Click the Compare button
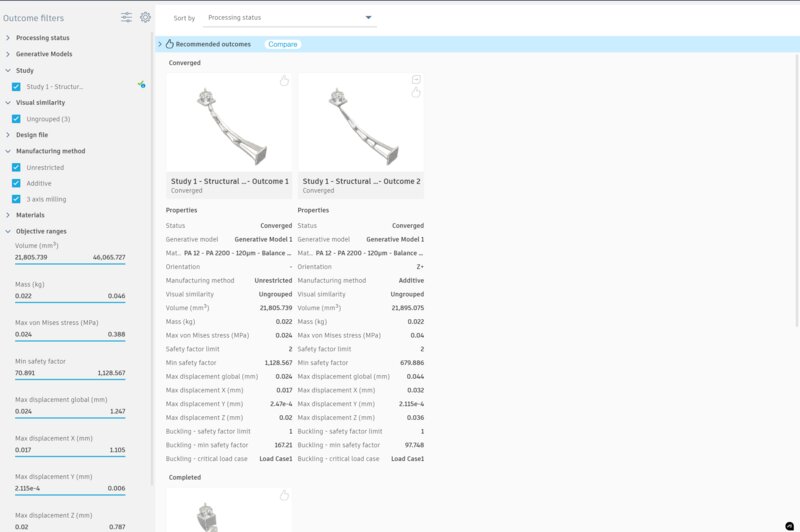This screenshot has height=532, width=800. point(283,44)
